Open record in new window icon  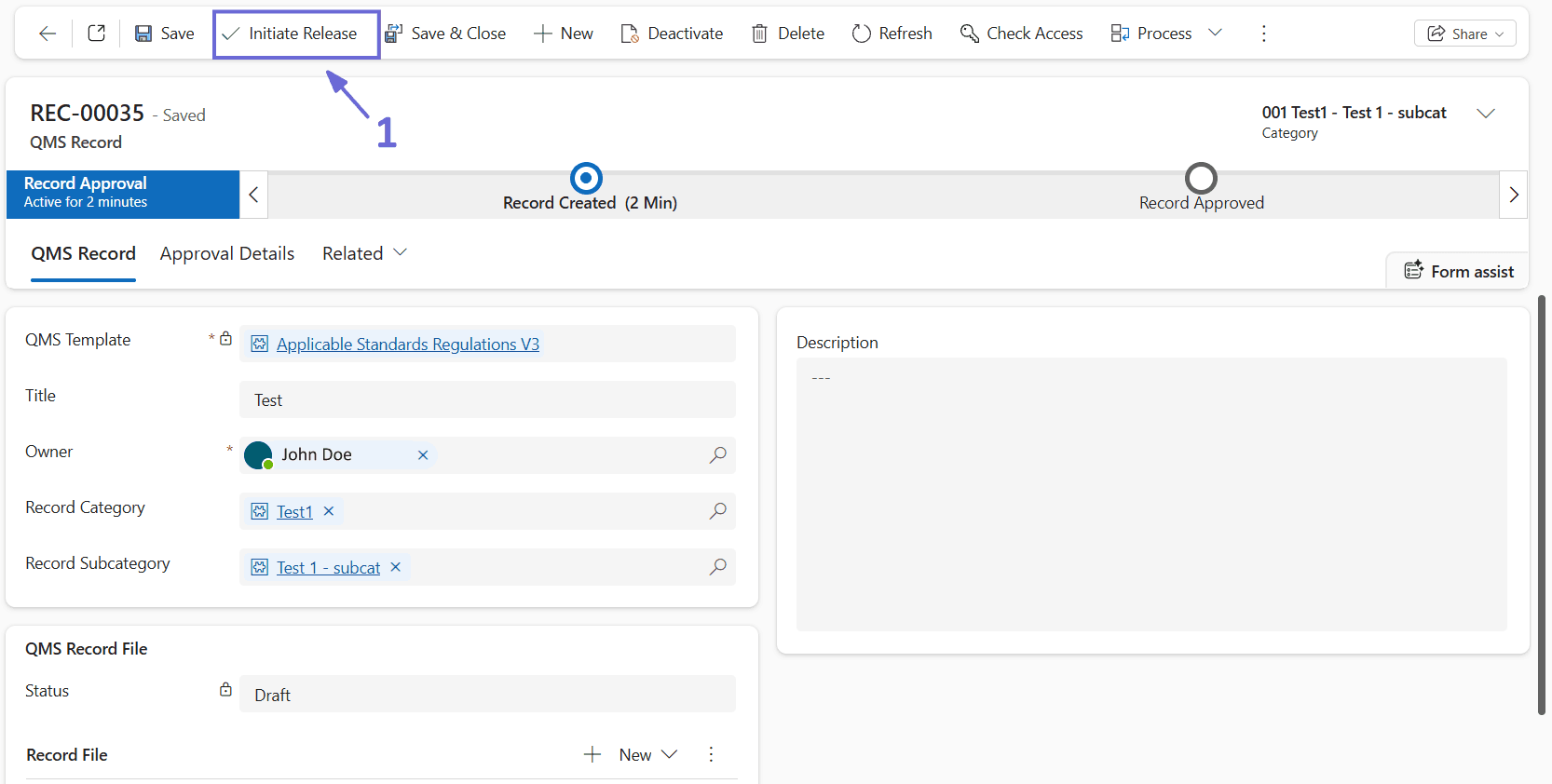[x=96, y=34]
